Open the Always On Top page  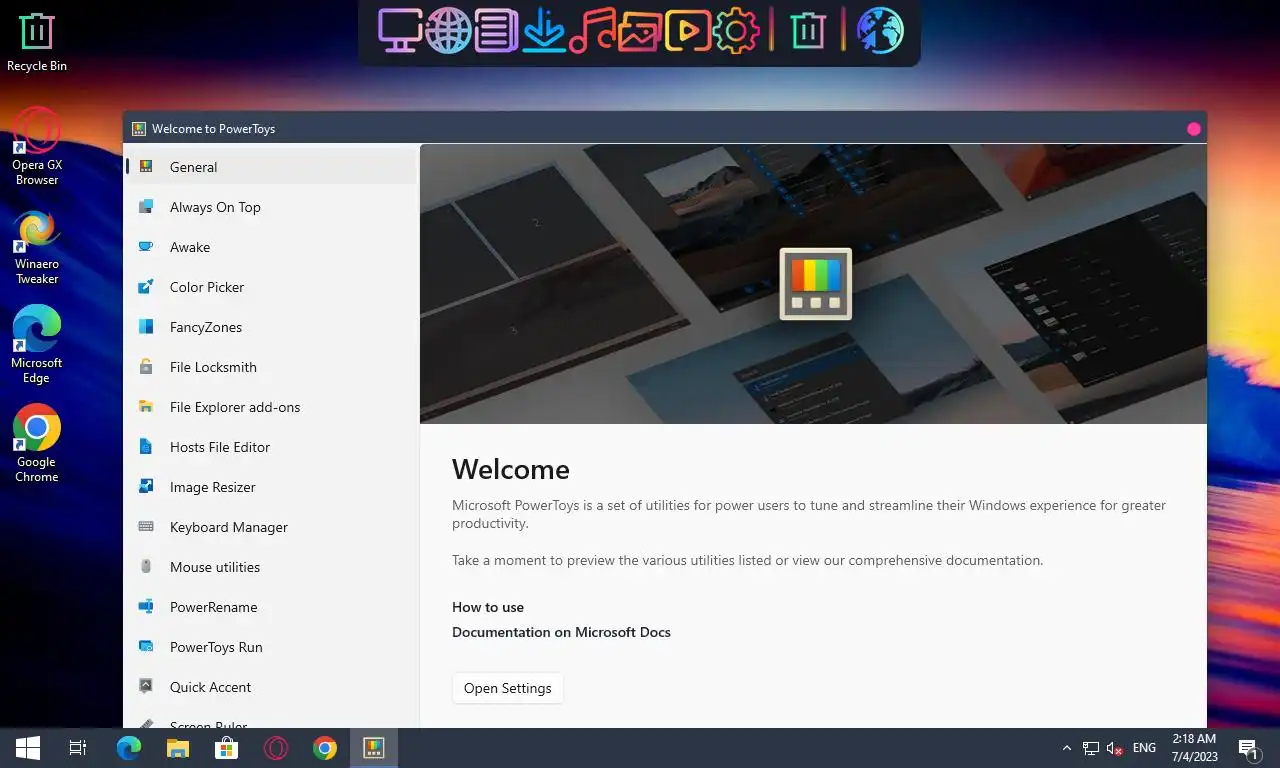tap(270, 207)
